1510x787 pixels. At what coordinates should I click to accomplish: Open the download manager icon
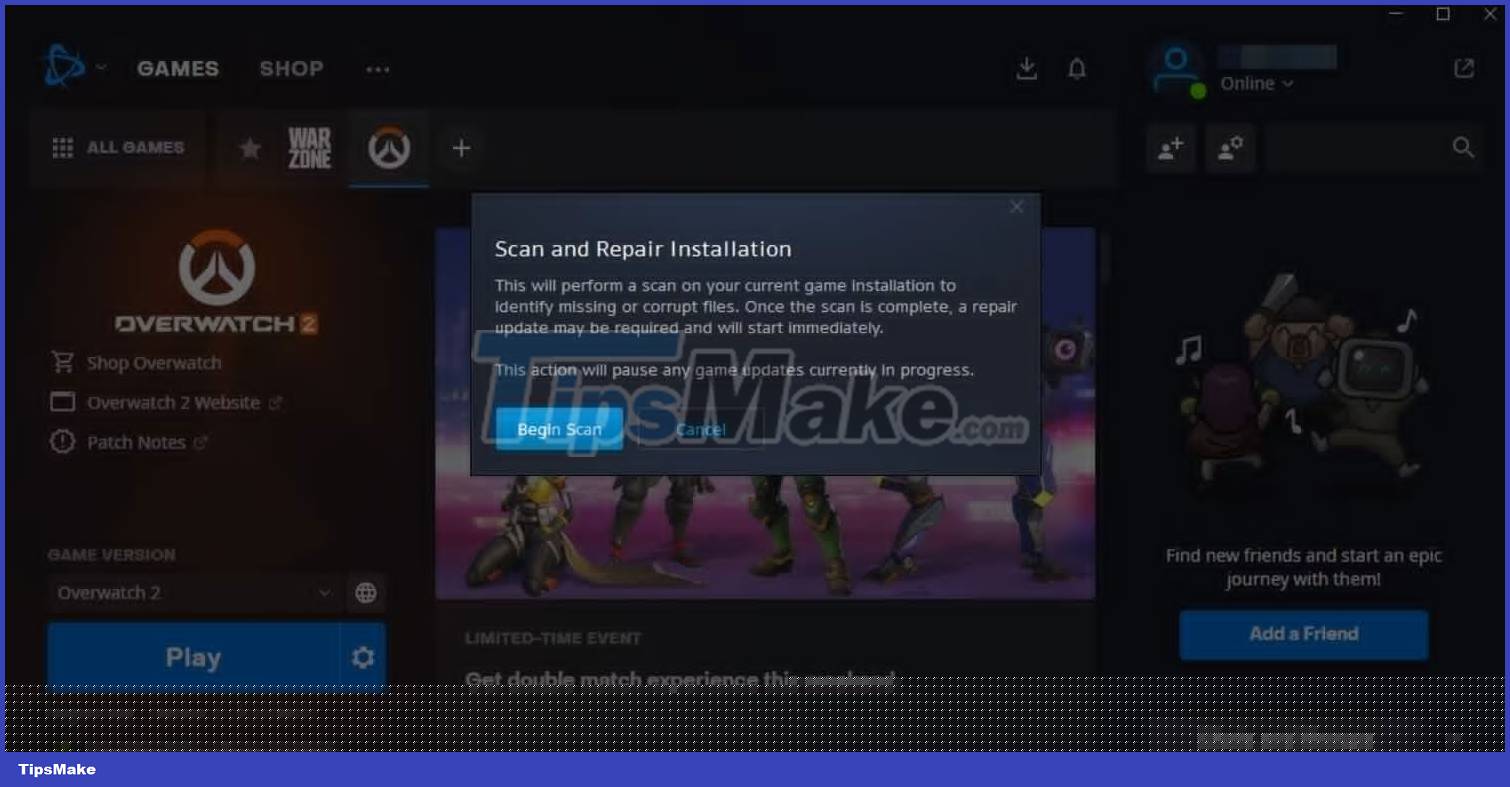pos(1026,68)
